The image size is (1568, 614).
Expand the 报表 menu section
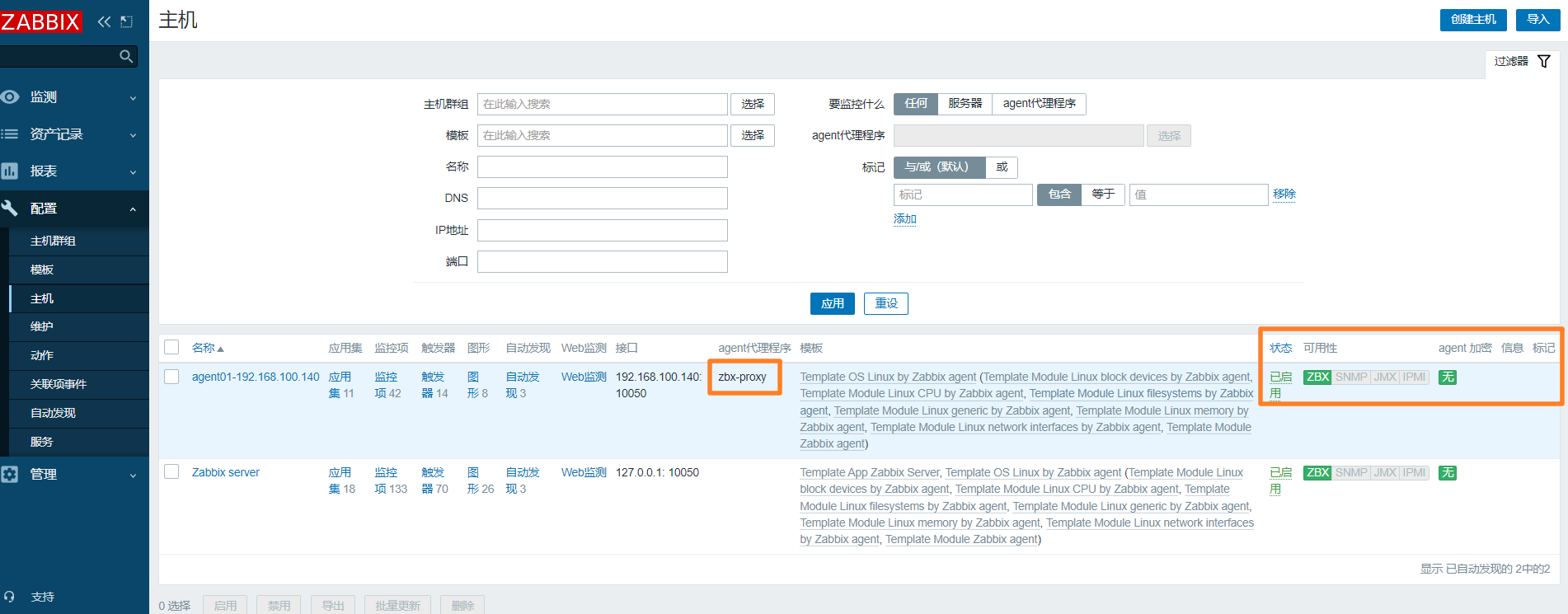pyautogui.click(x=133, y=171)
